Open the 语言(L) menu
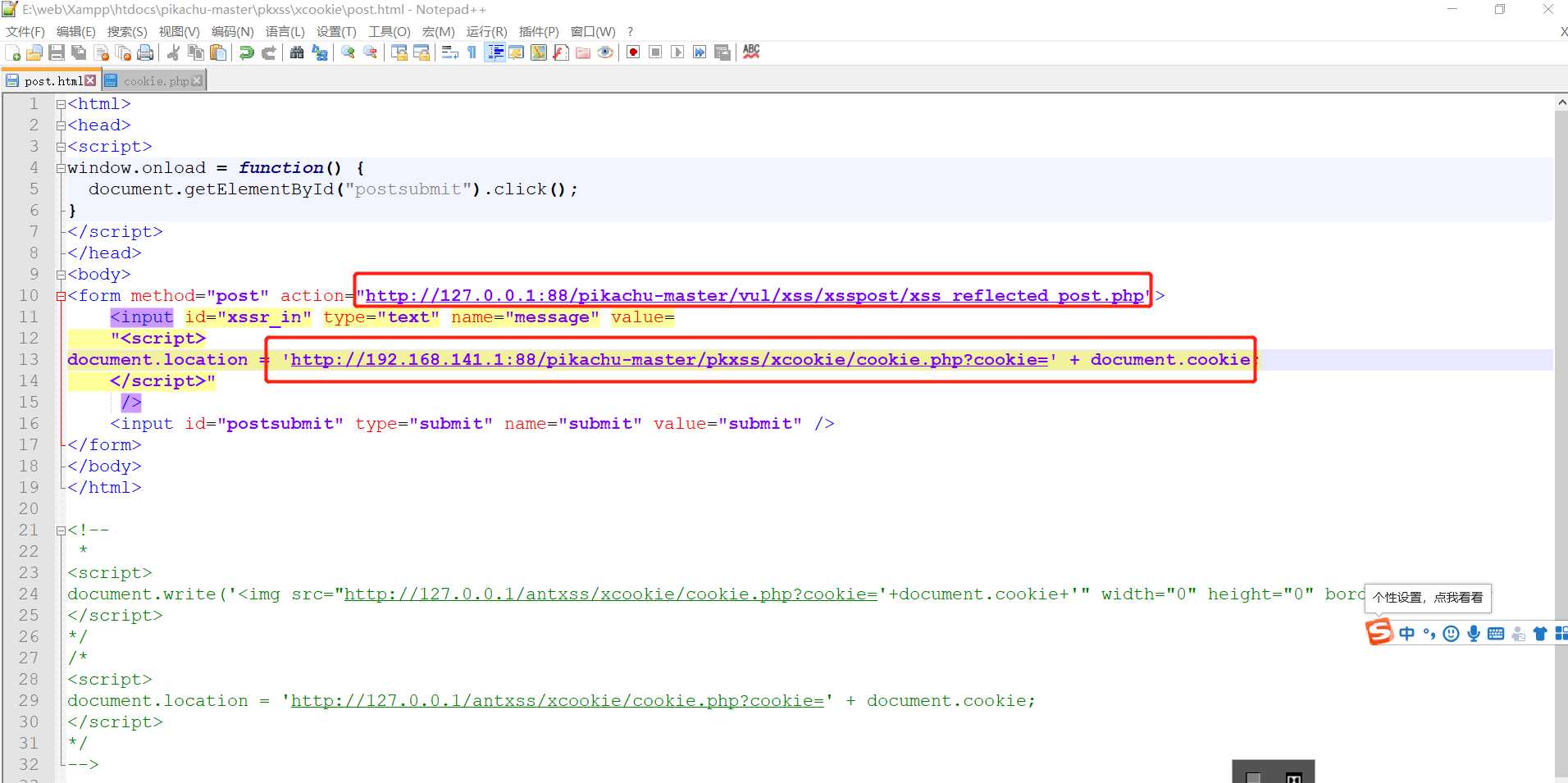This screenshot has height=783, width=1568. [285, 31]
